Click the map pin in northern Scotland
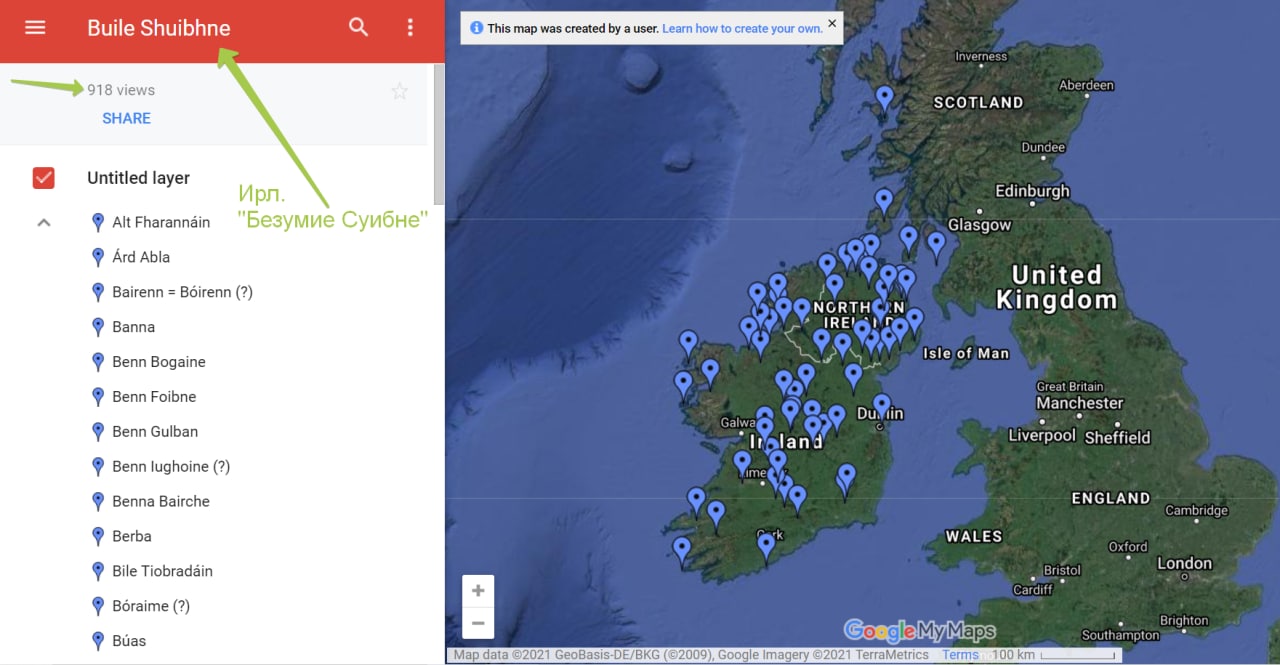 click(x=884, y=98)
